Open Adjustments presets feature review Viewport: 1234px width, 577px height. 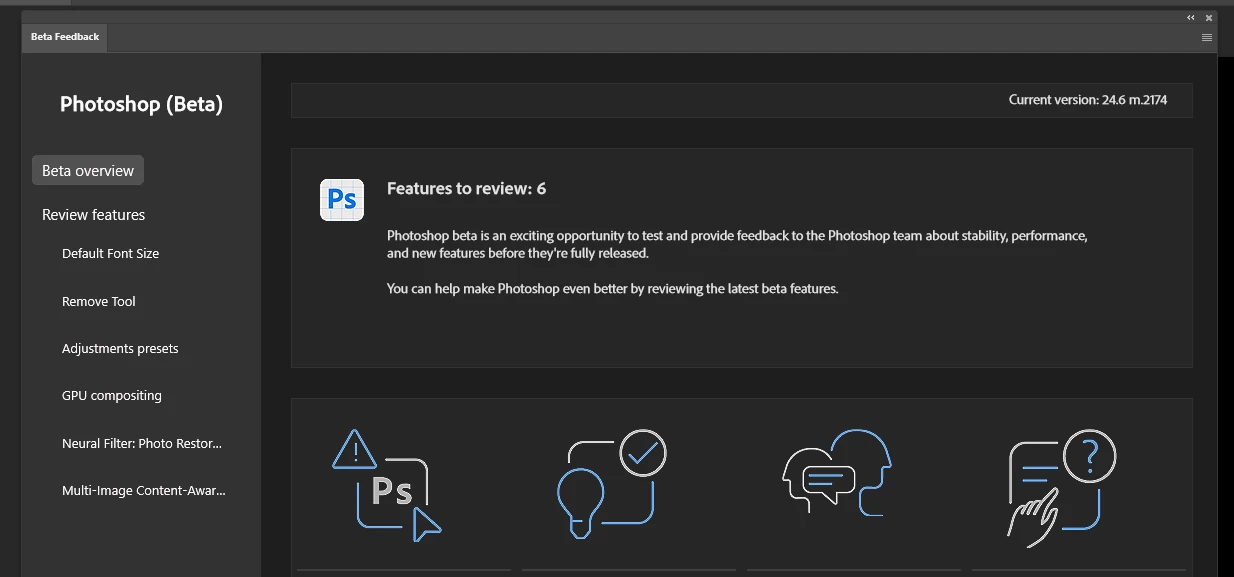click(x=120, y=348)
